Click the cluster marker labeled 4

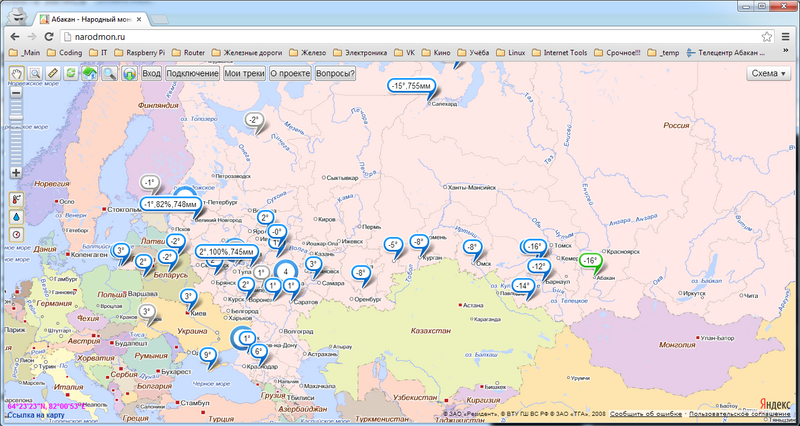click(x=287, y=272)
